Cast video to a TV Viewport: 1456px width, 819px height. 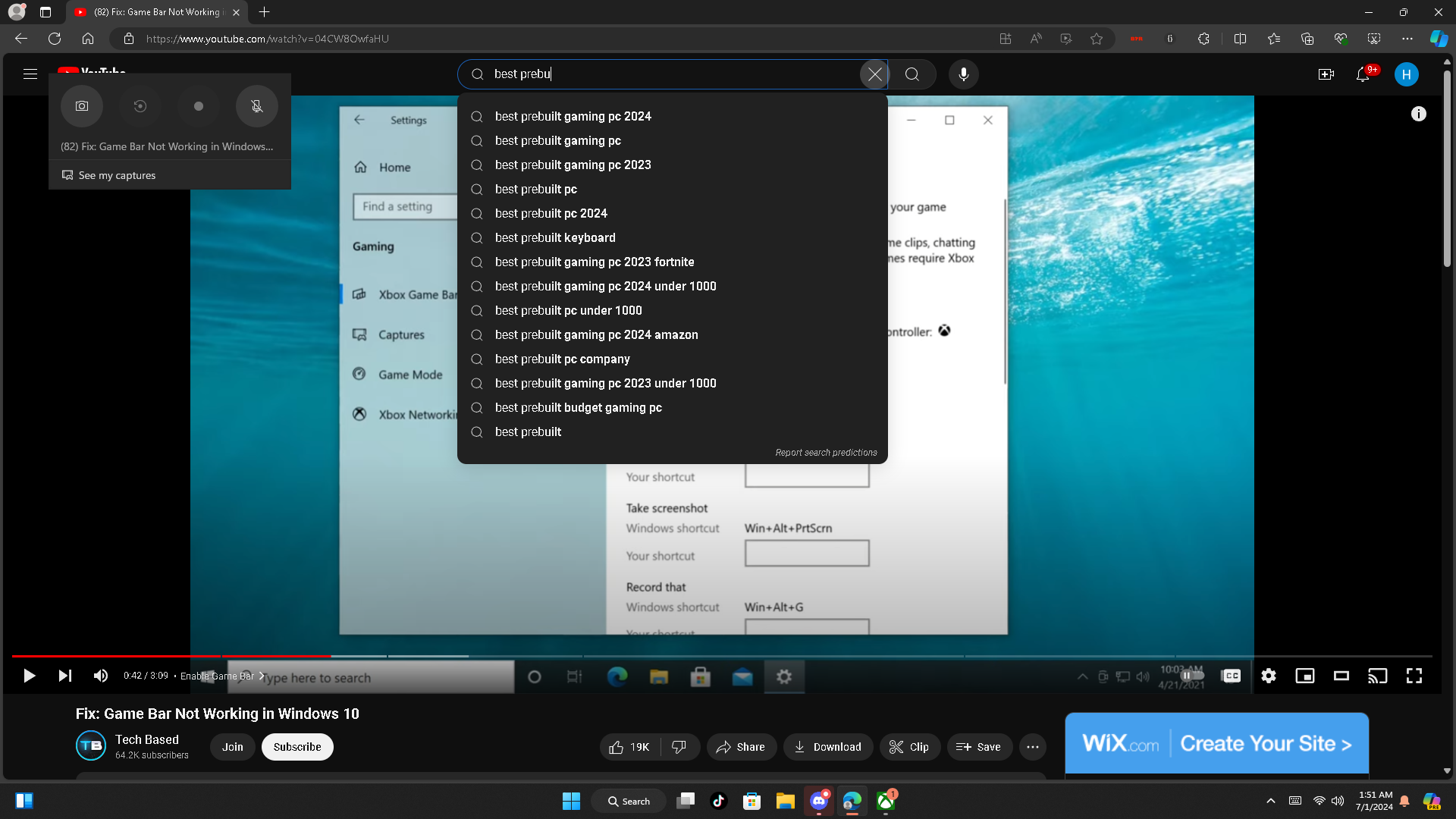(1378, 676)
